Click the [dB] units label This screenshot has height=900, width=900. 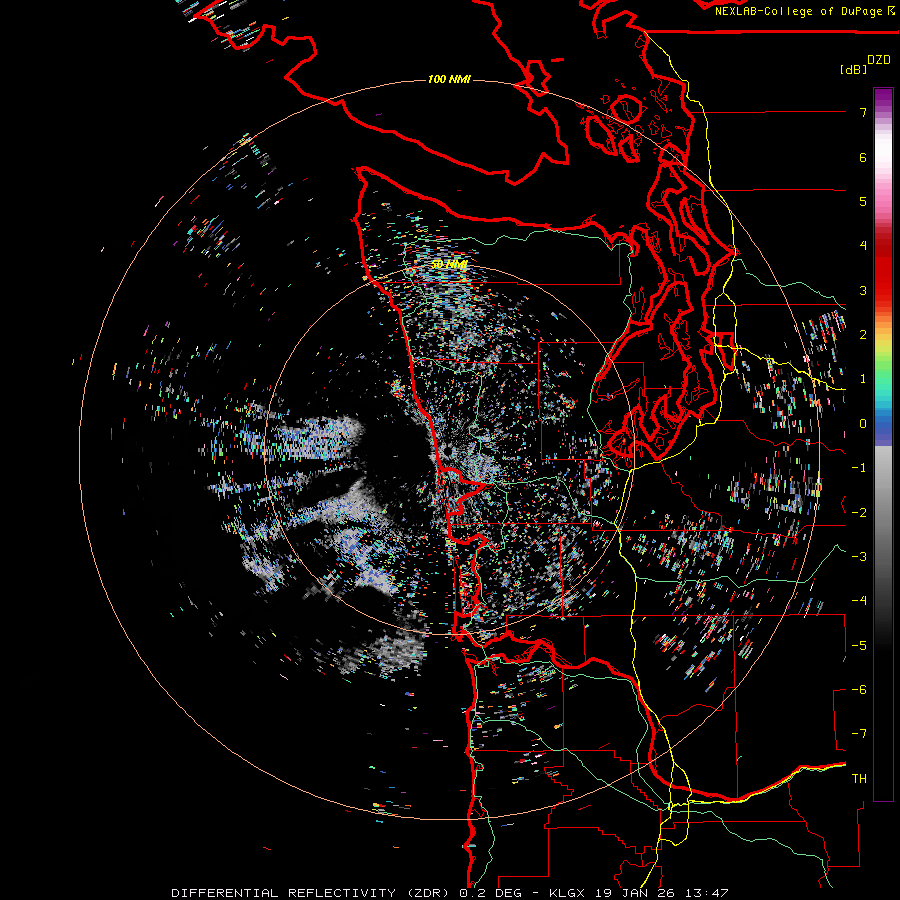click(x=854, y=69)
